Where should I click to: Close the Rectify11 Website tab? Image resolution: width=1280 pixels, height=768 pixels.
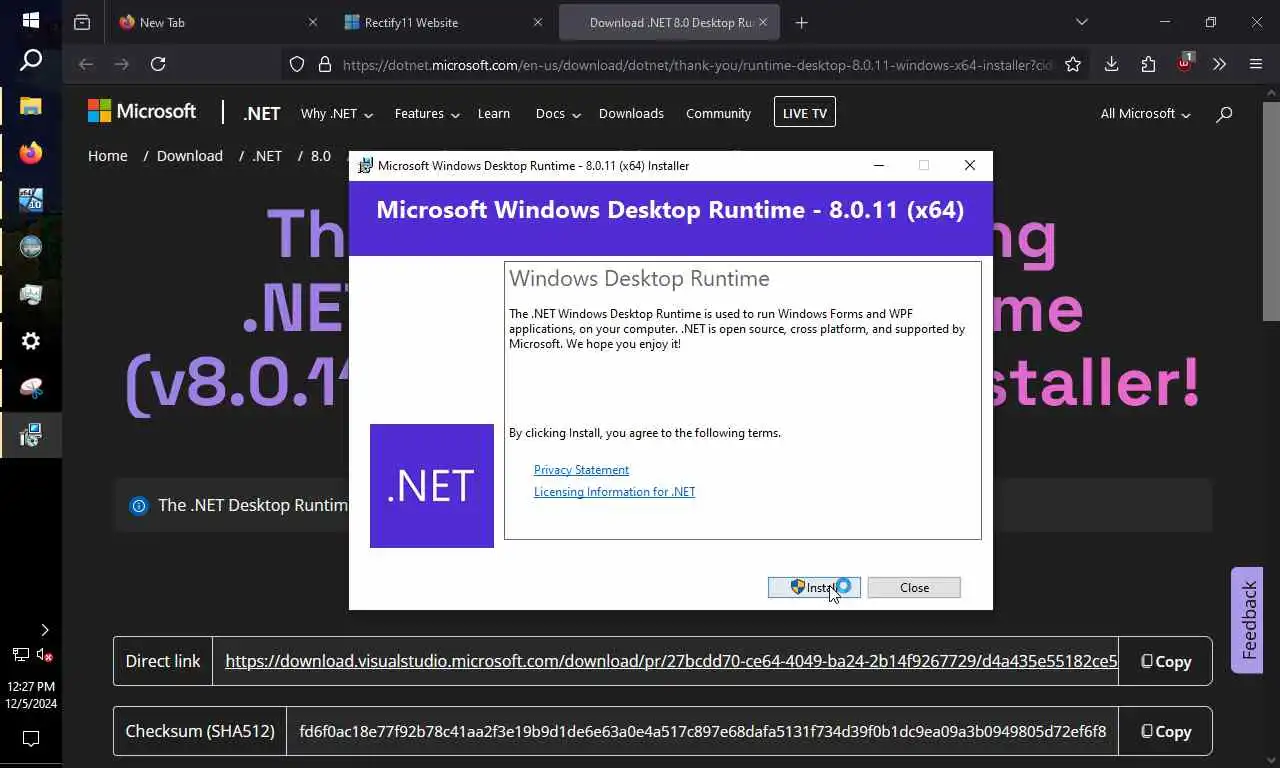(x=538, y=22)
